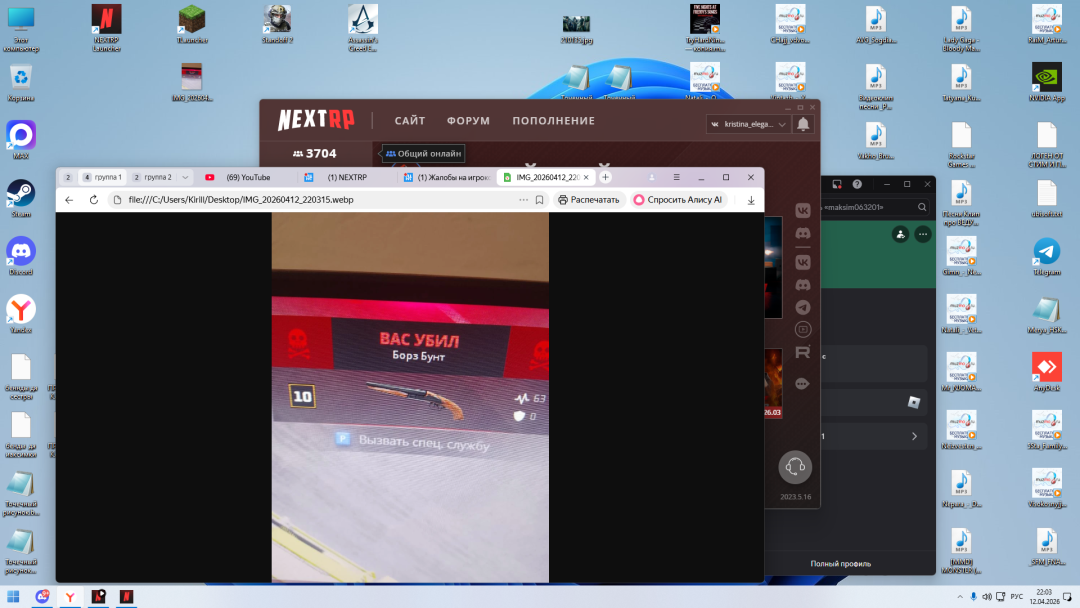Click the Спросить Алису AI button
Viewport: 1080px width, 608px height.
677,200
